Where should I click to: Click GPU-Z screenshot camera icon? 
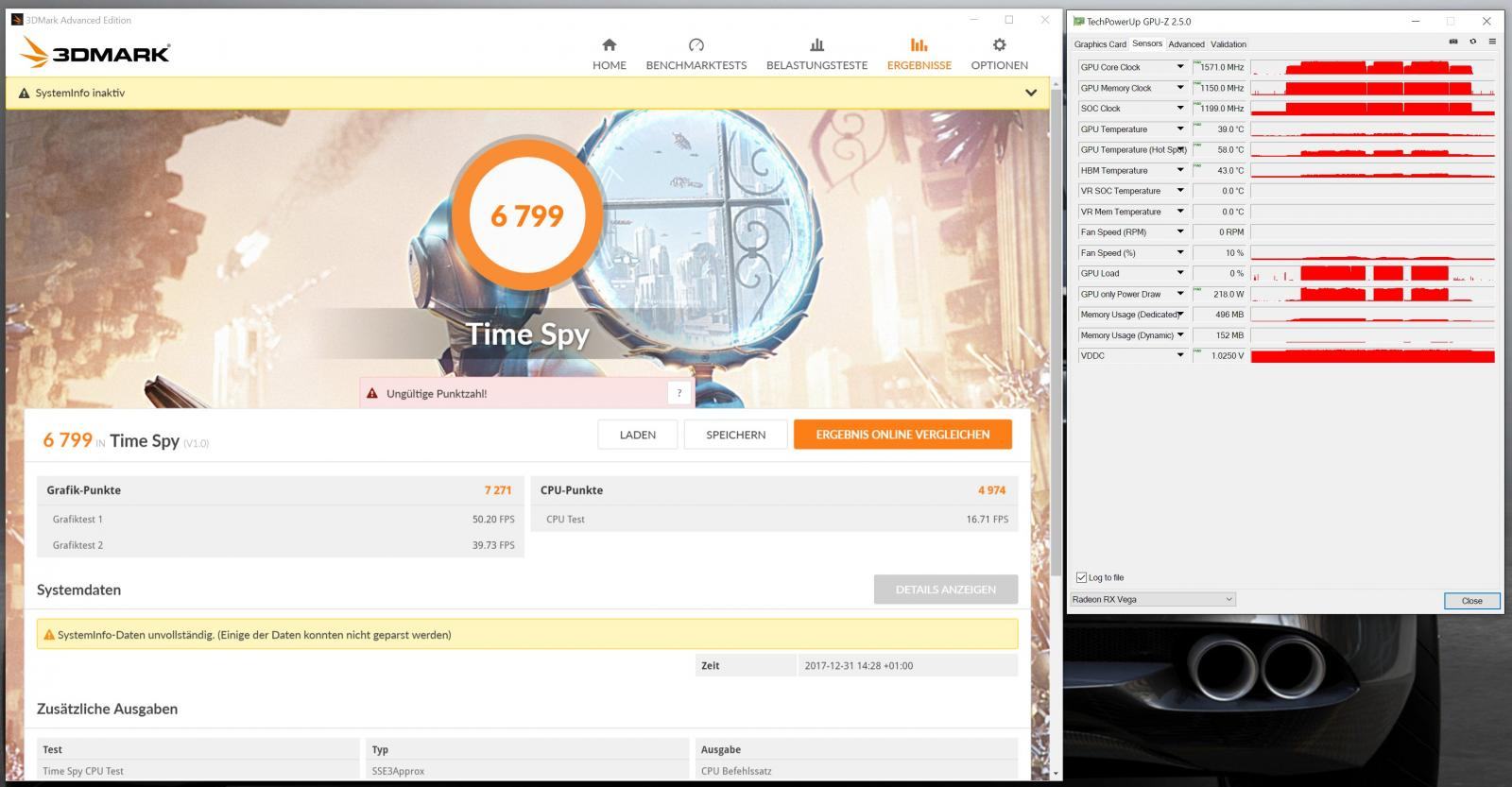[x=1452, y=42]
